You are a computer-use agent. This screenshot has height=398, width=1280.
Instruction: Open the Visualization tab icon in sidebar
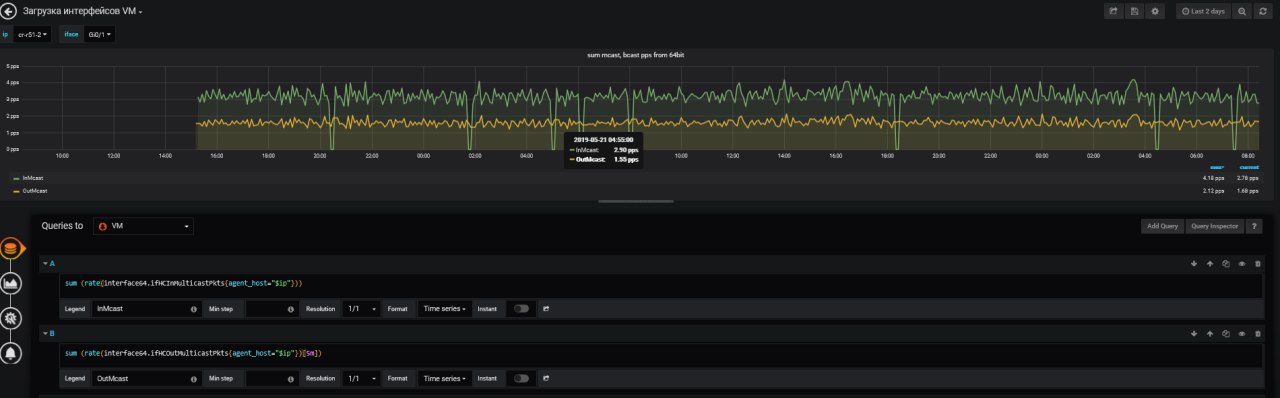coord(11,284)
